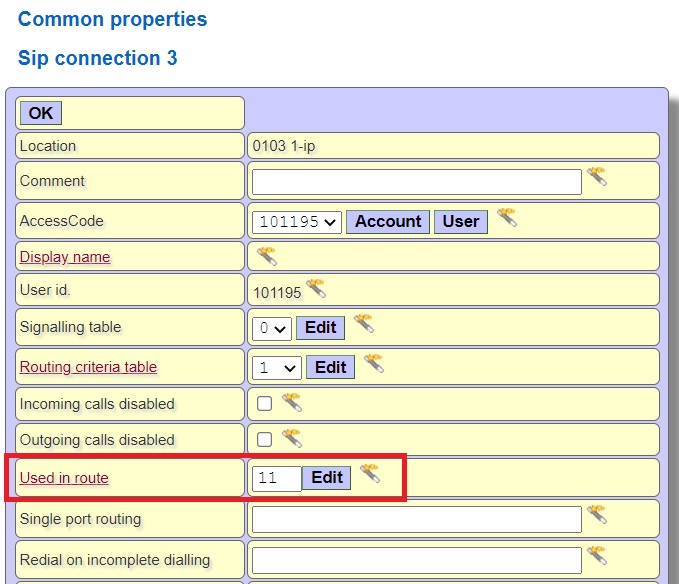Click the wand icon in AccessCode row

[x=507, y=218]
